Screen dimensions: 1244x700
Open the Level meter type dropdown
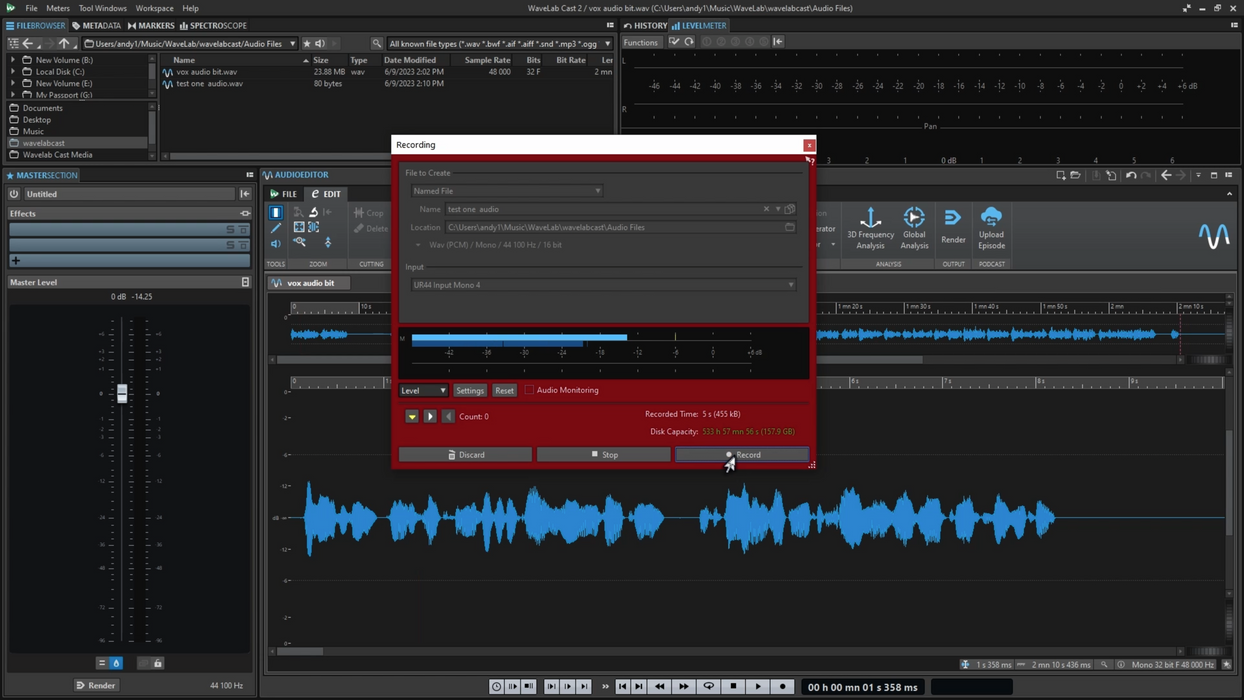pyautogui.click(x=423, y=391)
